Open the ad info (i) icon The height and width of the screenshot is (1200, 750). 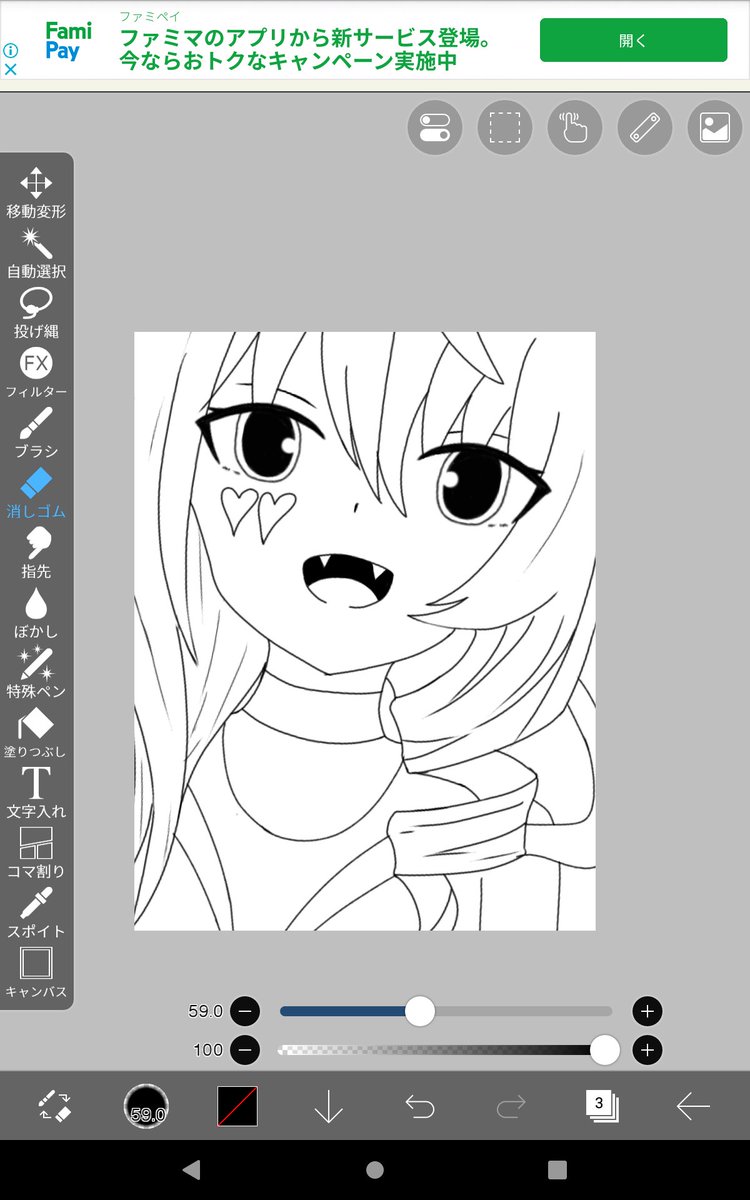[11, 50]
